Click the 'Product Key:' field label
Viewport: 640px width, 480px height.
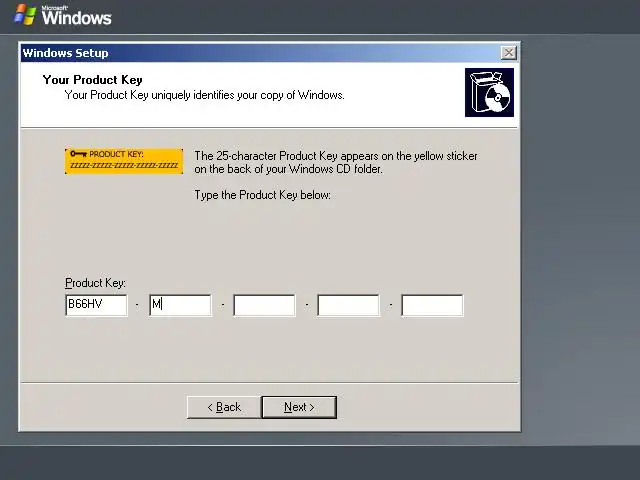tap(96, 283)
